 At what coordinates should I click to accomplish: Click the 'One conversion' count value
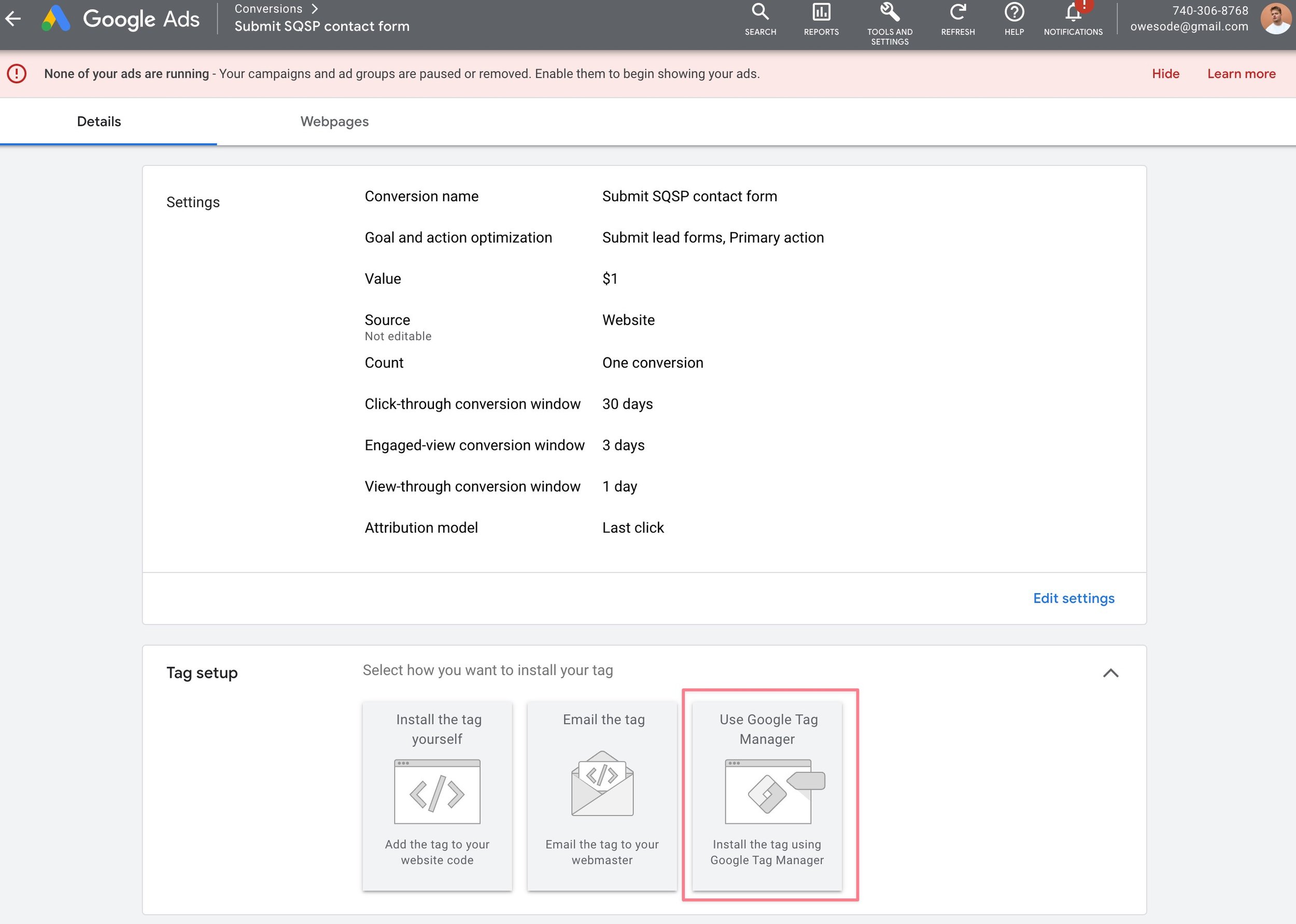click(x=652, y=363)
